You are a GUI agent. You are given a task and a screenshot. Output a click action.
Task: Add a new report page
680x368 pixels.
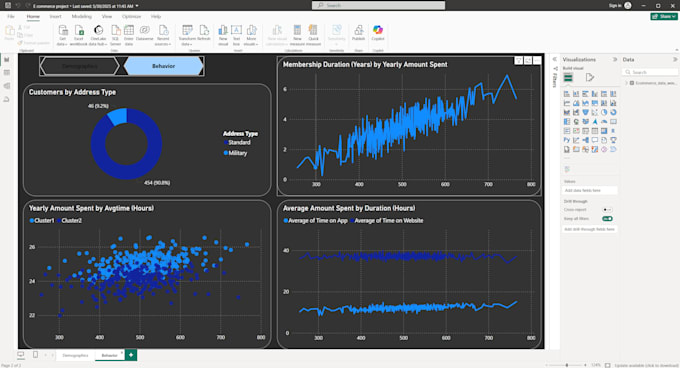[x=131, y=355]
